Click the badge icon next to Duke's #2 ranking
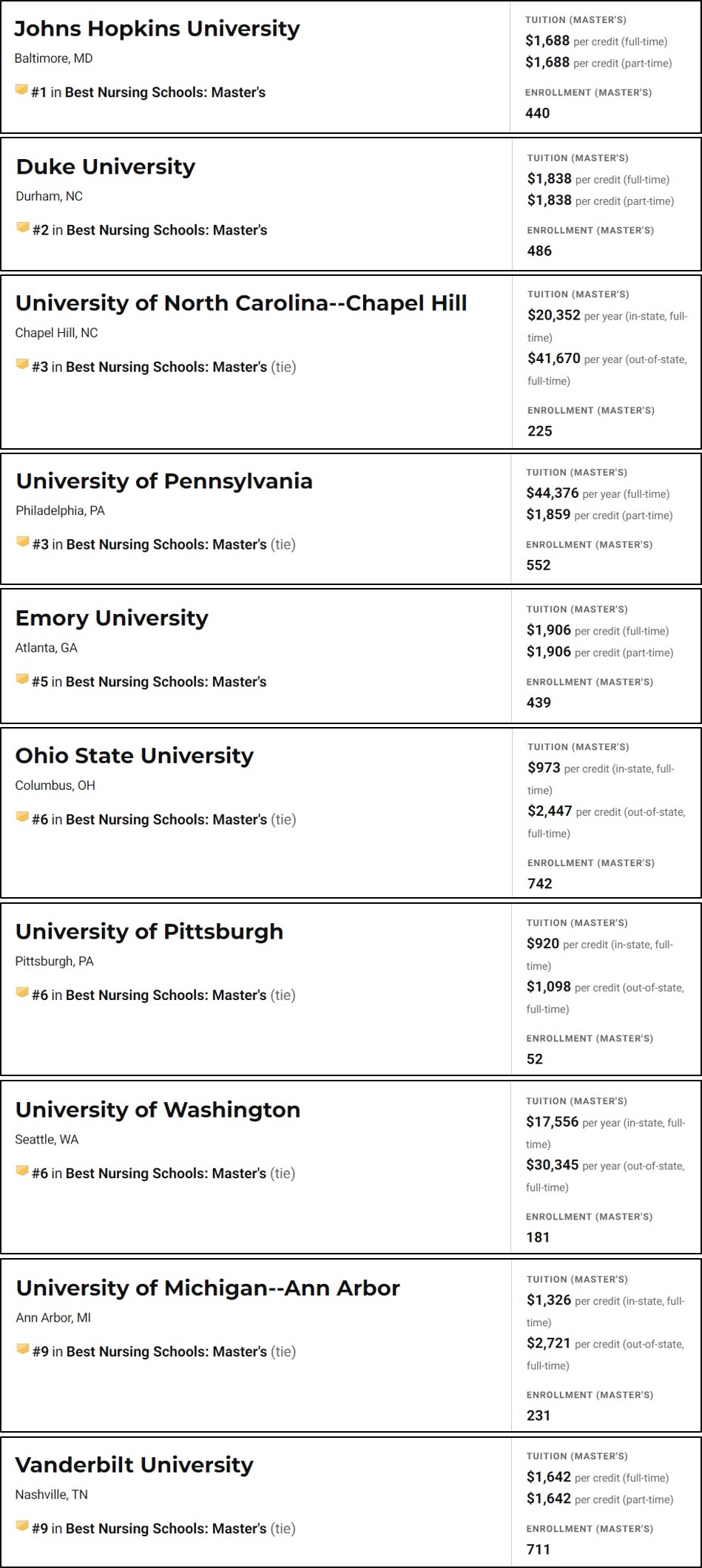This screenshot has width=702, height=1568. pos(23,228)
